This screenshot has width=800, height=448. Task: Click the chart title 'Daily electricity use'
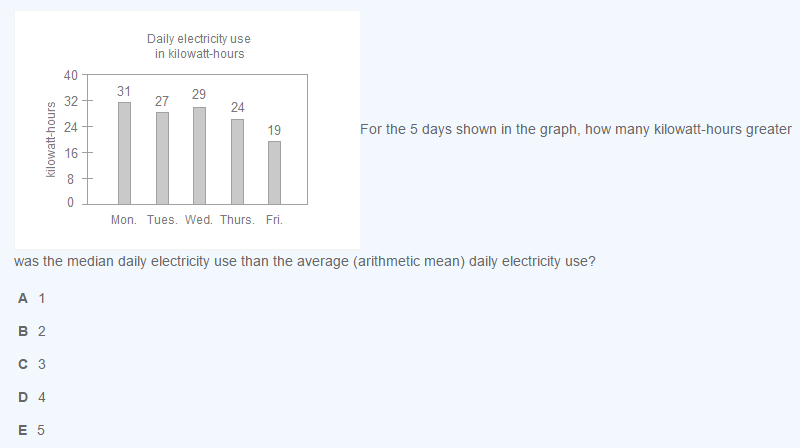pyautogui.click(x=198, y=39)
